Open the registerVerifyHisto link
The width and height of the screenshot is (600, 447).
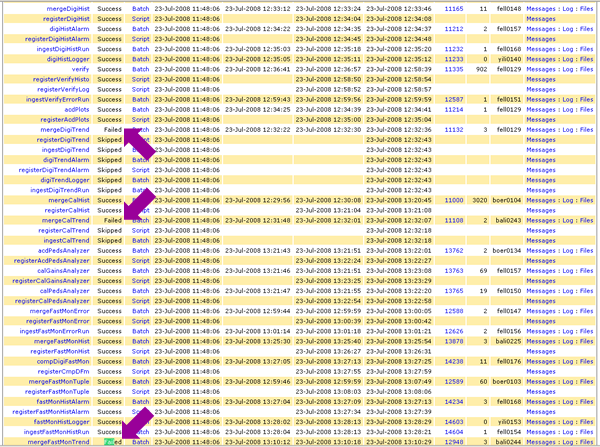tap(61, 79)
